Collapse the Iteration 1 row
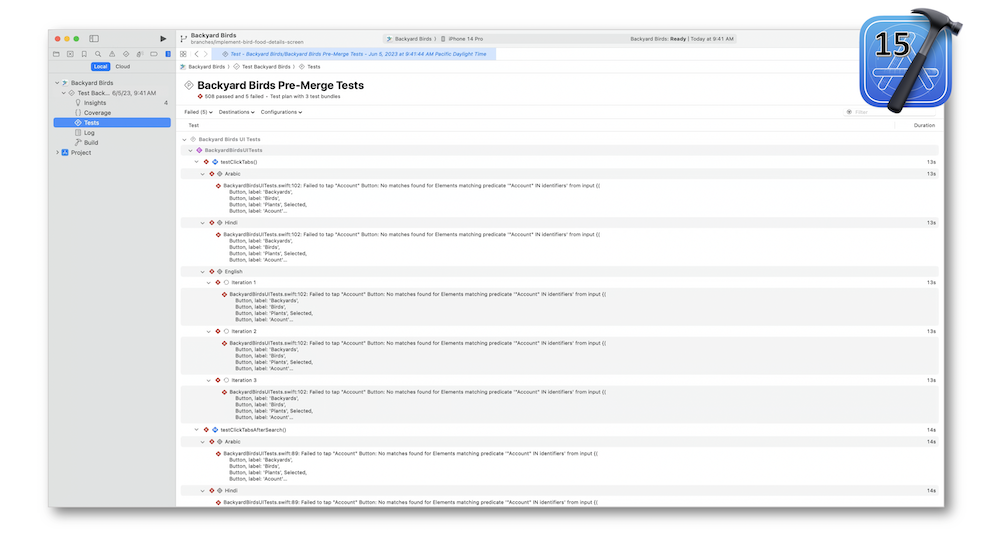The height and width of the screenshot is (539, 1000). (x=209, y=283)
